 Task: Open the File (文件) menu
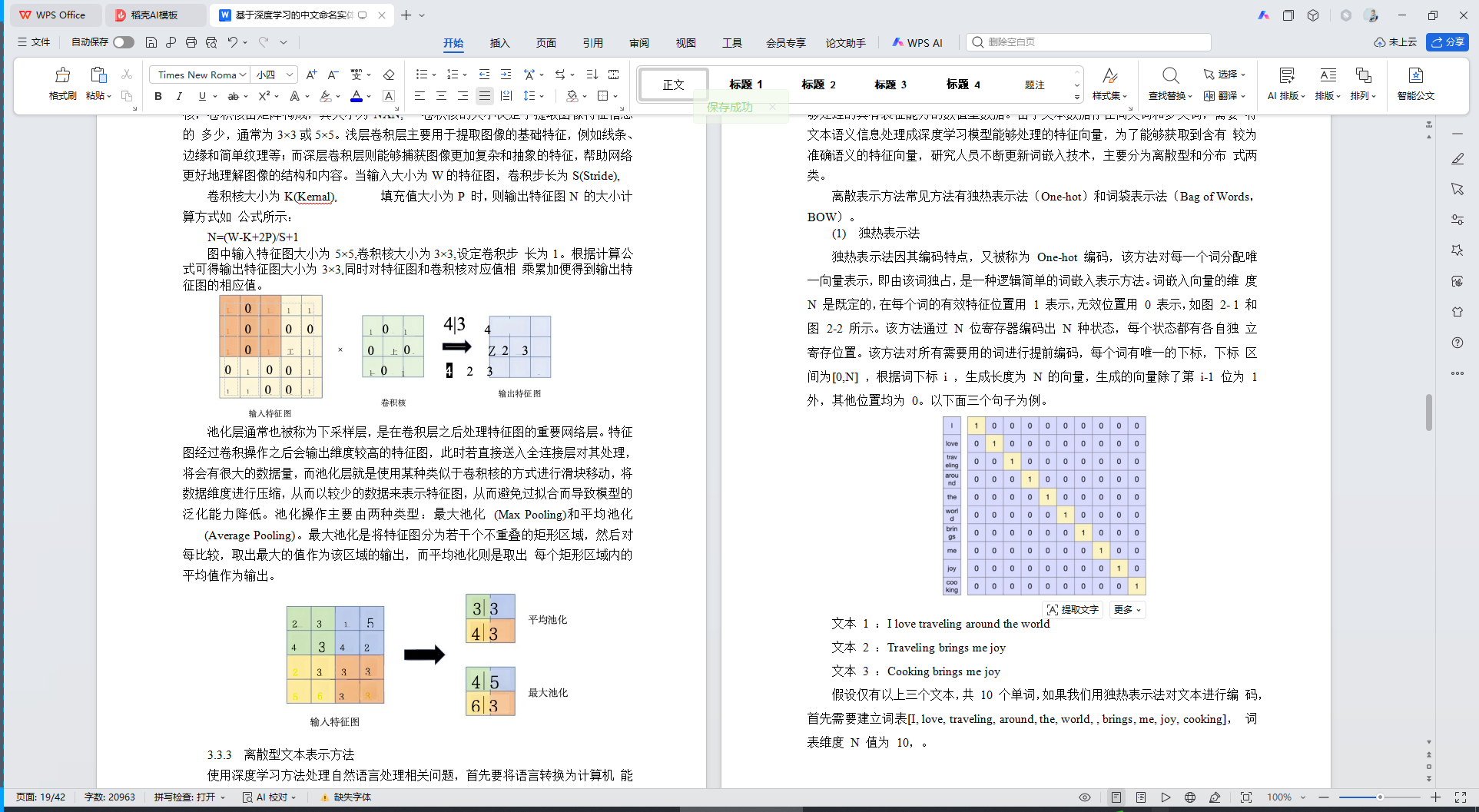(35, 42)
